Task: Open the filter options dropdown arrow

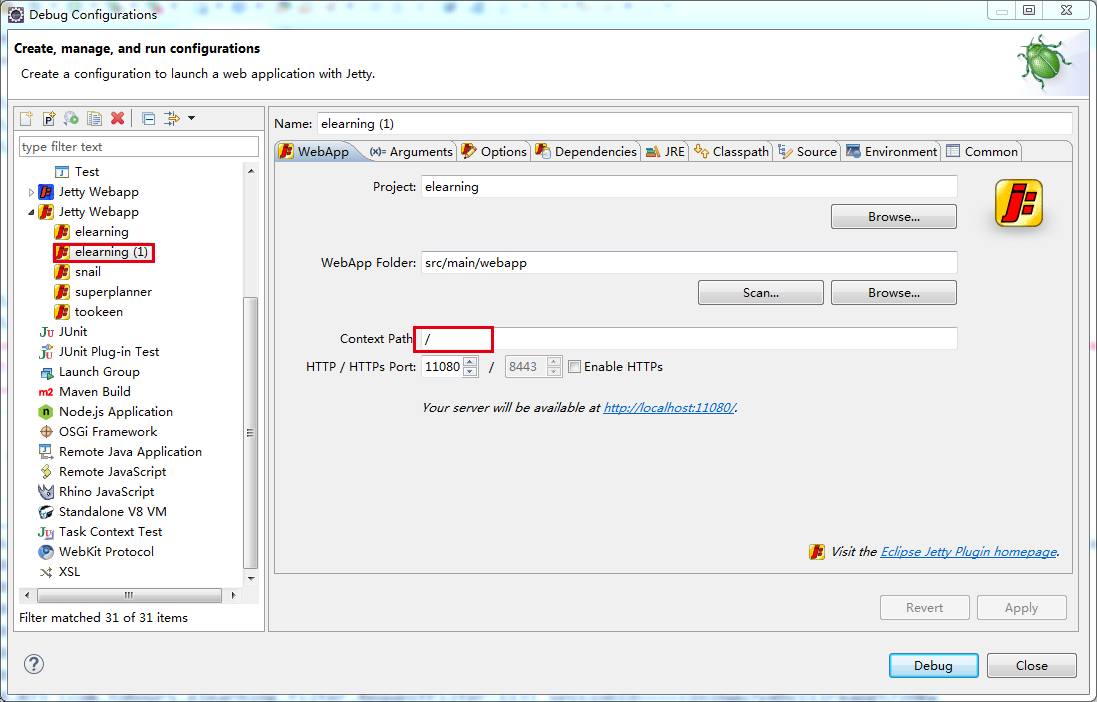Action: pos(191,118)
